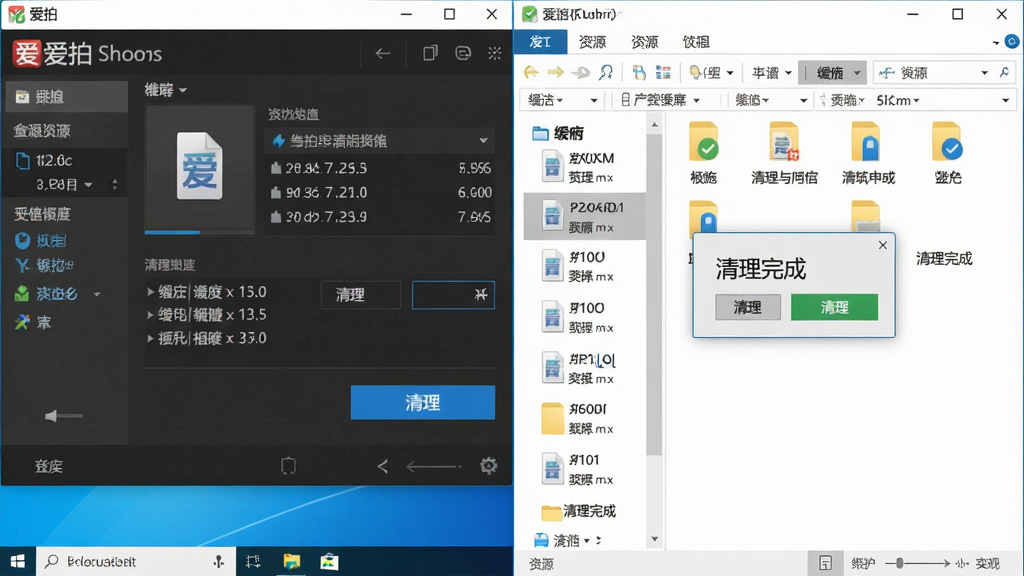
Task: Go forward using the yellow right arrow
Action: (555, 72)
